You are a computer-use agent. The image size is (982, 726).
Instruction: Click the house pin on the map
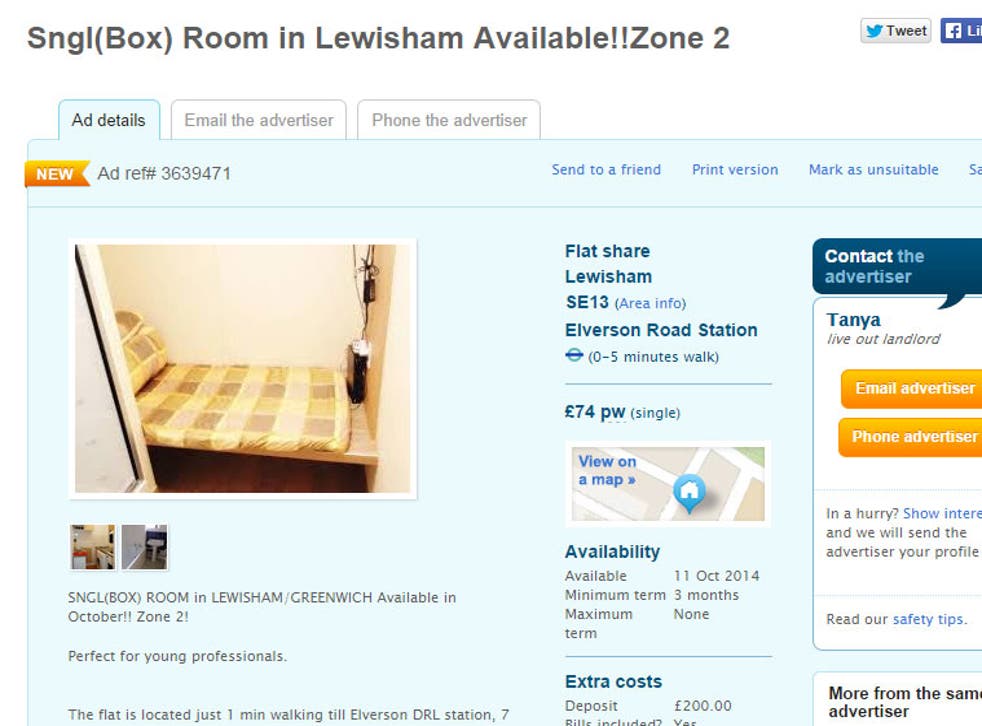[x=690, y=494]
